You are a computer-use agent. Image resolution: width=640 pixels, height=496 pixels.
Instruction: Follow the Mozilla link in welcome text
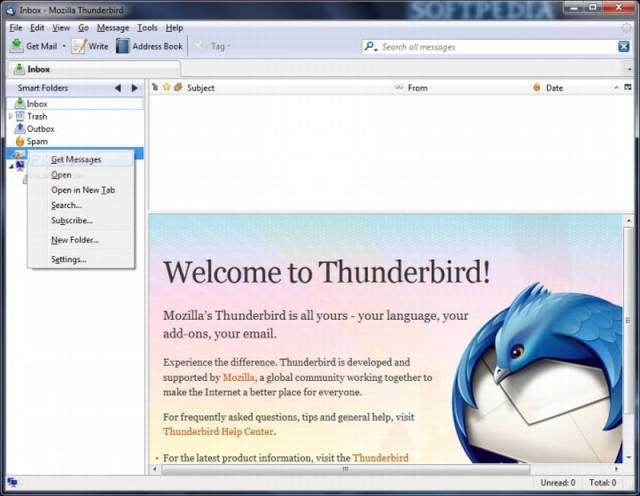tap(238, 378)
